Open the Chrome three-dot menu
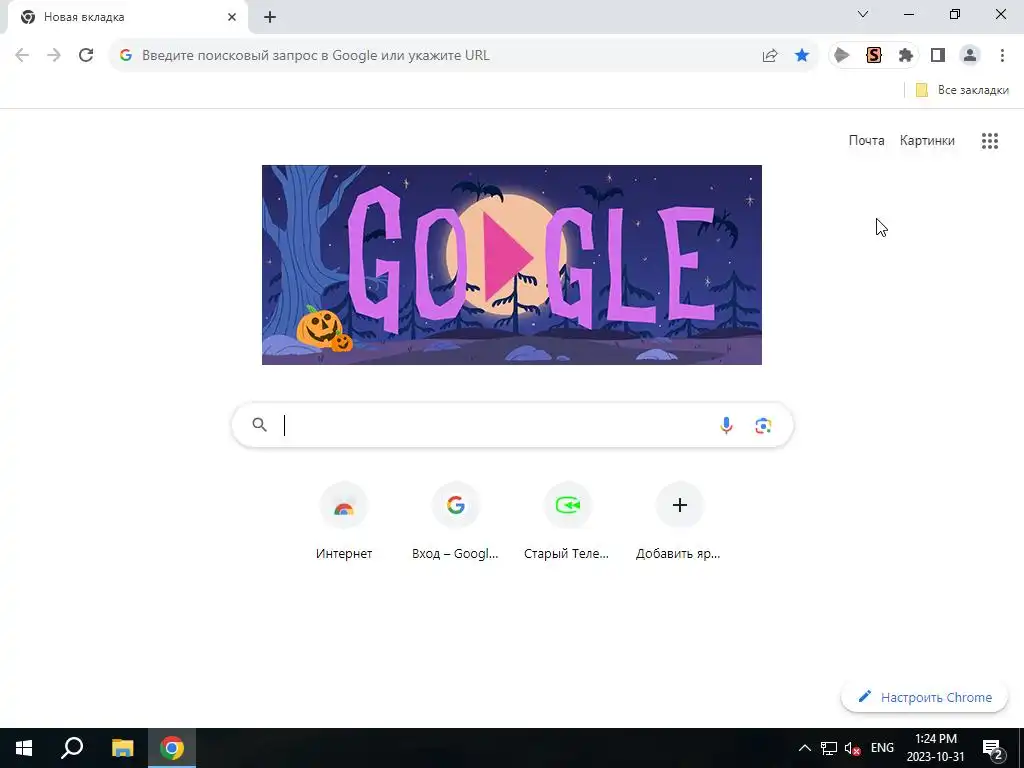Screen dimensions: 1024x768 (1002, 56)
